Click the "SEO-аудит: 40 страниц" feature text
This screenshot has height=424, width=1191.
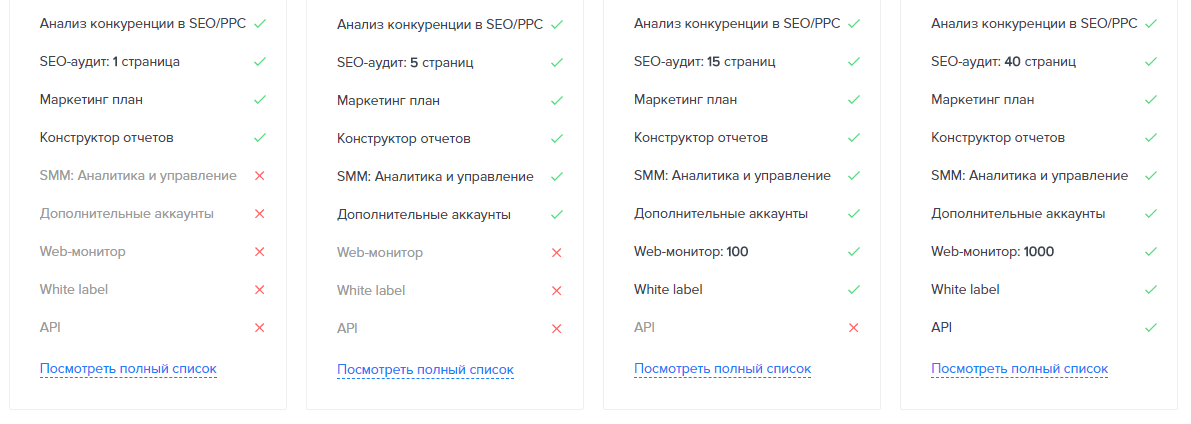point(1003,62)
